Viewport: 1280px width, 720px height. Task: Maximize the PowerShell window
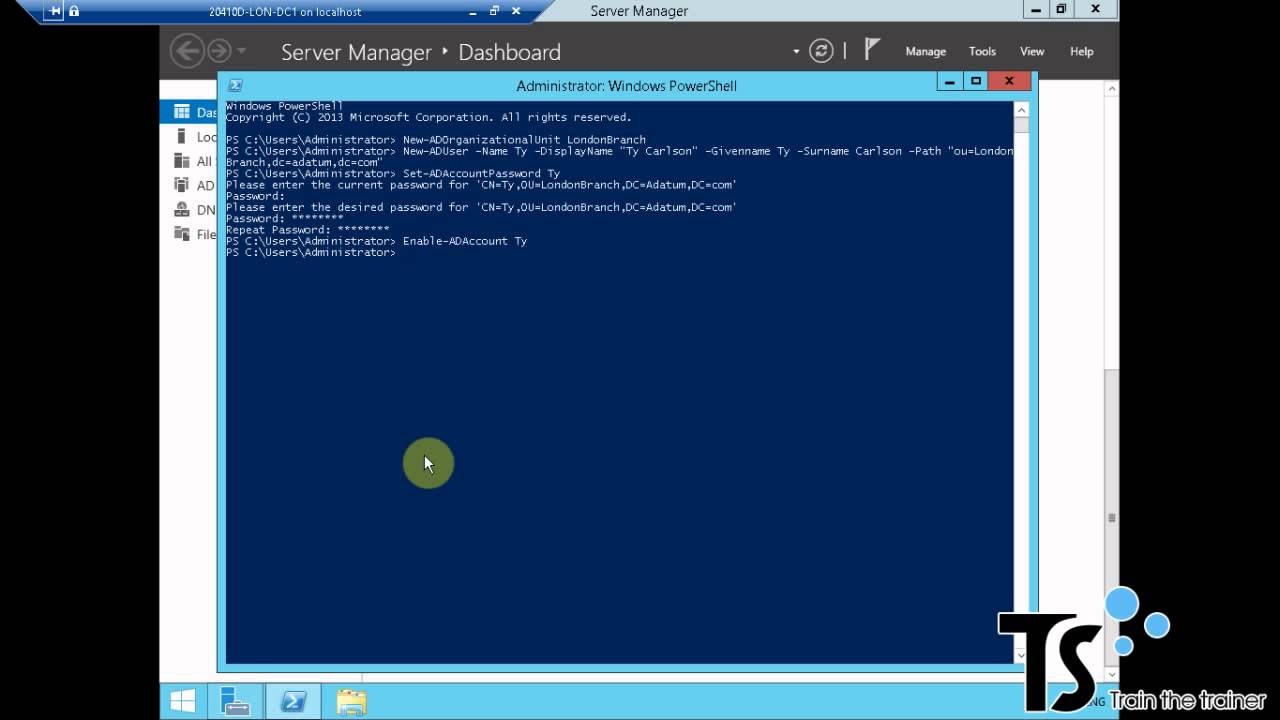(x=976, y=81)
